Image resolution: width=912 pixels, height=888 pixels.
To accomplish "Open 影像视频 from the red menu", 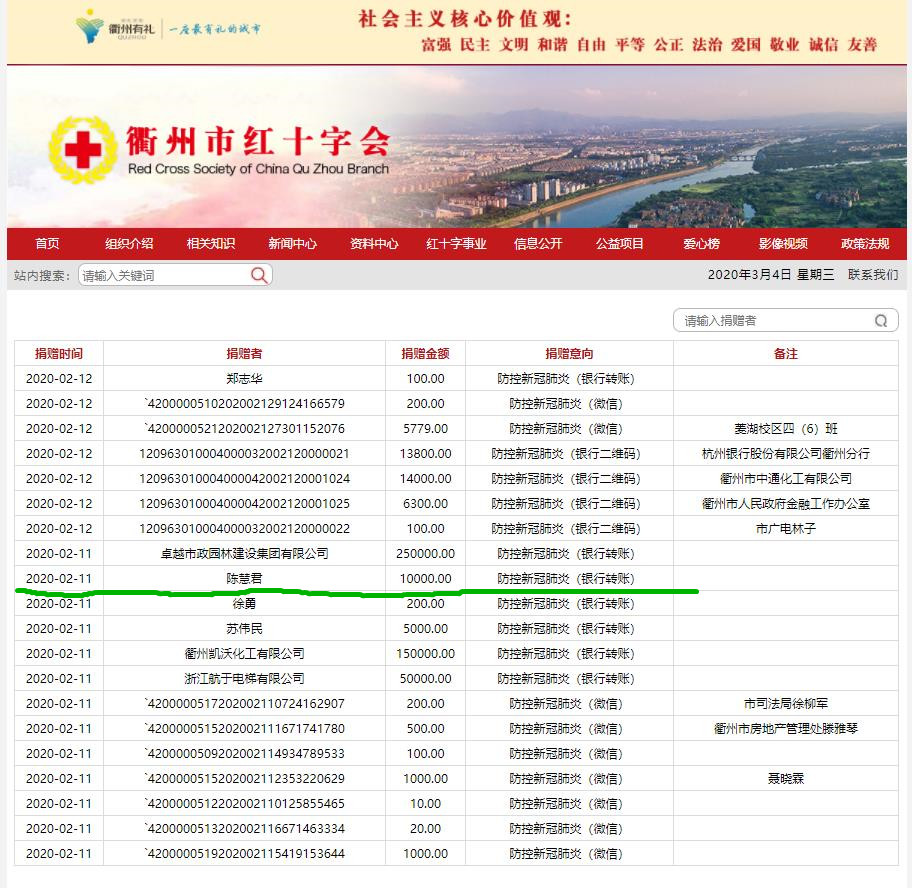I will coord(782,244).
